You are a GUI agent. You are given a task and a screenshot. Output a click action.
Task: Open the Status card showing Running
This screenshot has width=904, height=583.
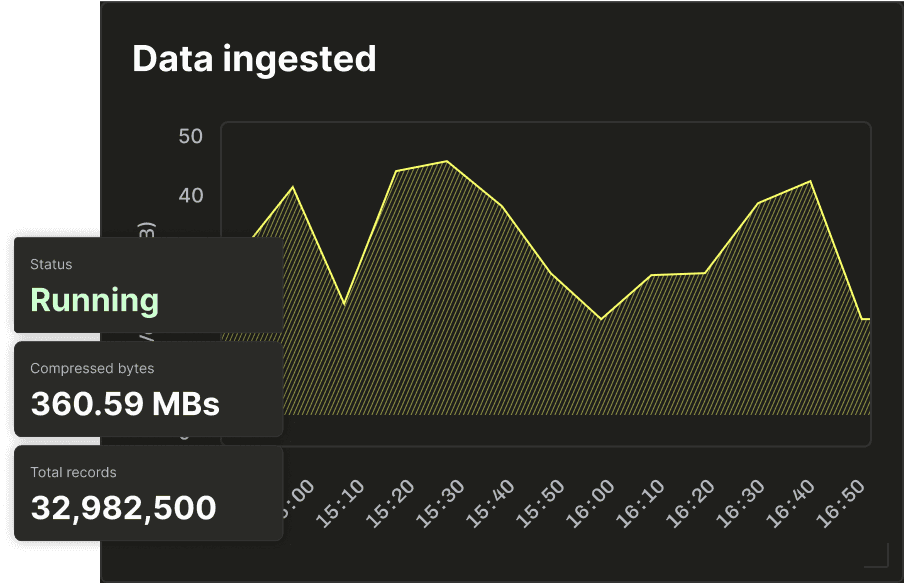(149, 285)
